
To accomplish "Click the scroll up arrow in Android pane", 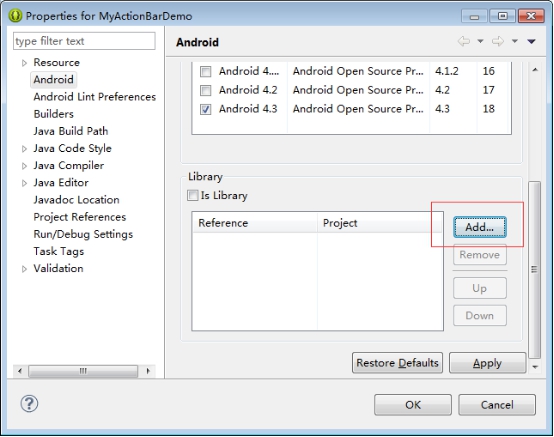I will pos(535,70).
